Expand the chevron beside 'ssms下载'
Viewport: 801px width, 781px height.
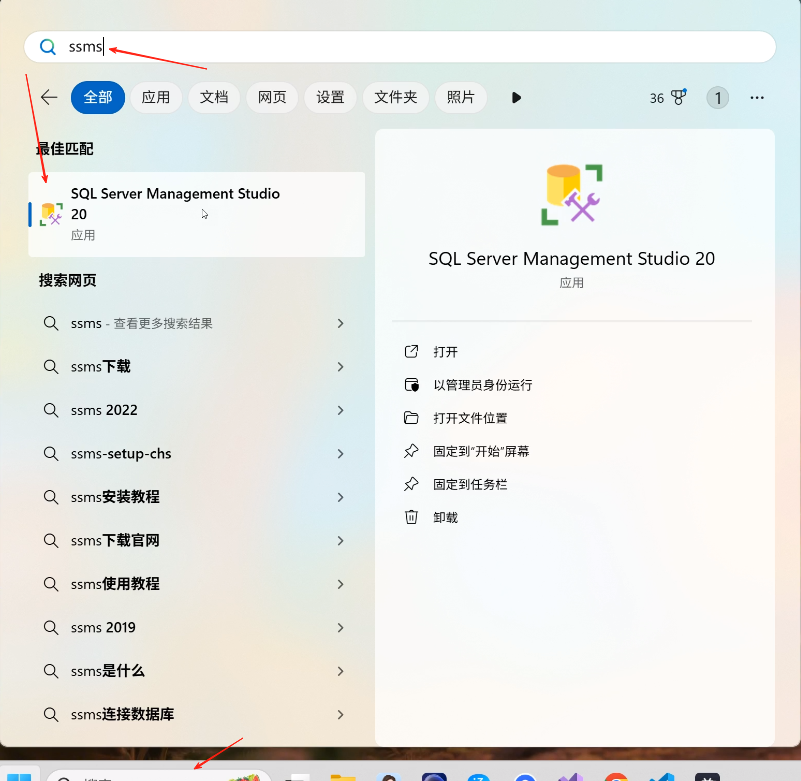340,367
